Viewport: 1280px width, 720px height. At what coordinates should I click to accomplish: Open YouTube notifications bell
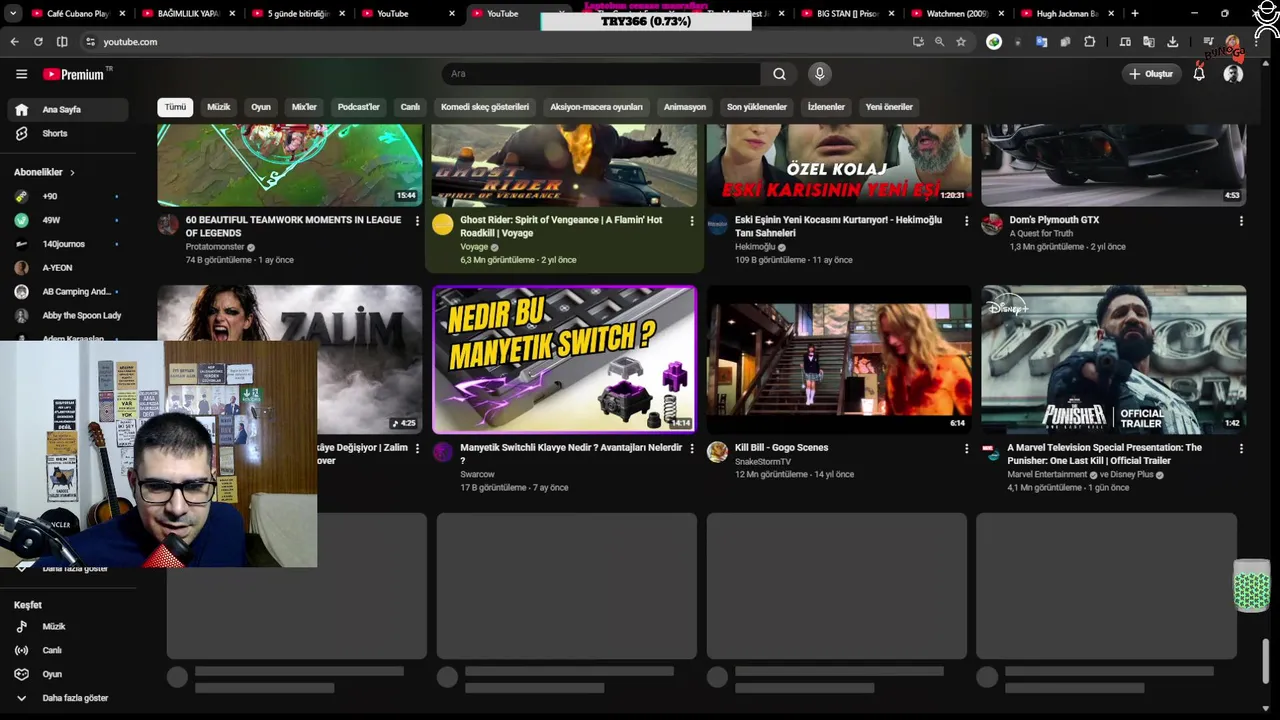click(1199, 74)
